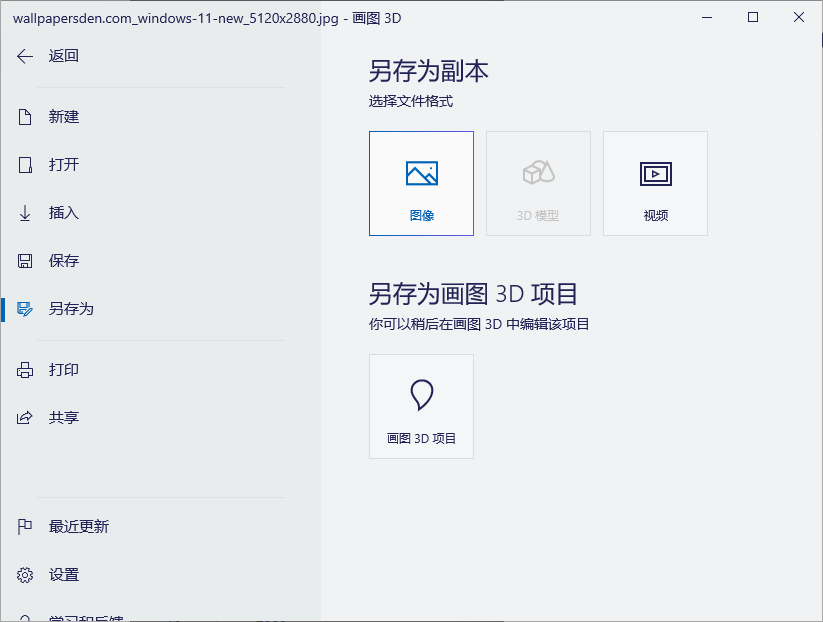Image resolution: width=823 pixels, height=622 pixels.
Task: Minimize the Paint 3D window
Action: point(706,17)
